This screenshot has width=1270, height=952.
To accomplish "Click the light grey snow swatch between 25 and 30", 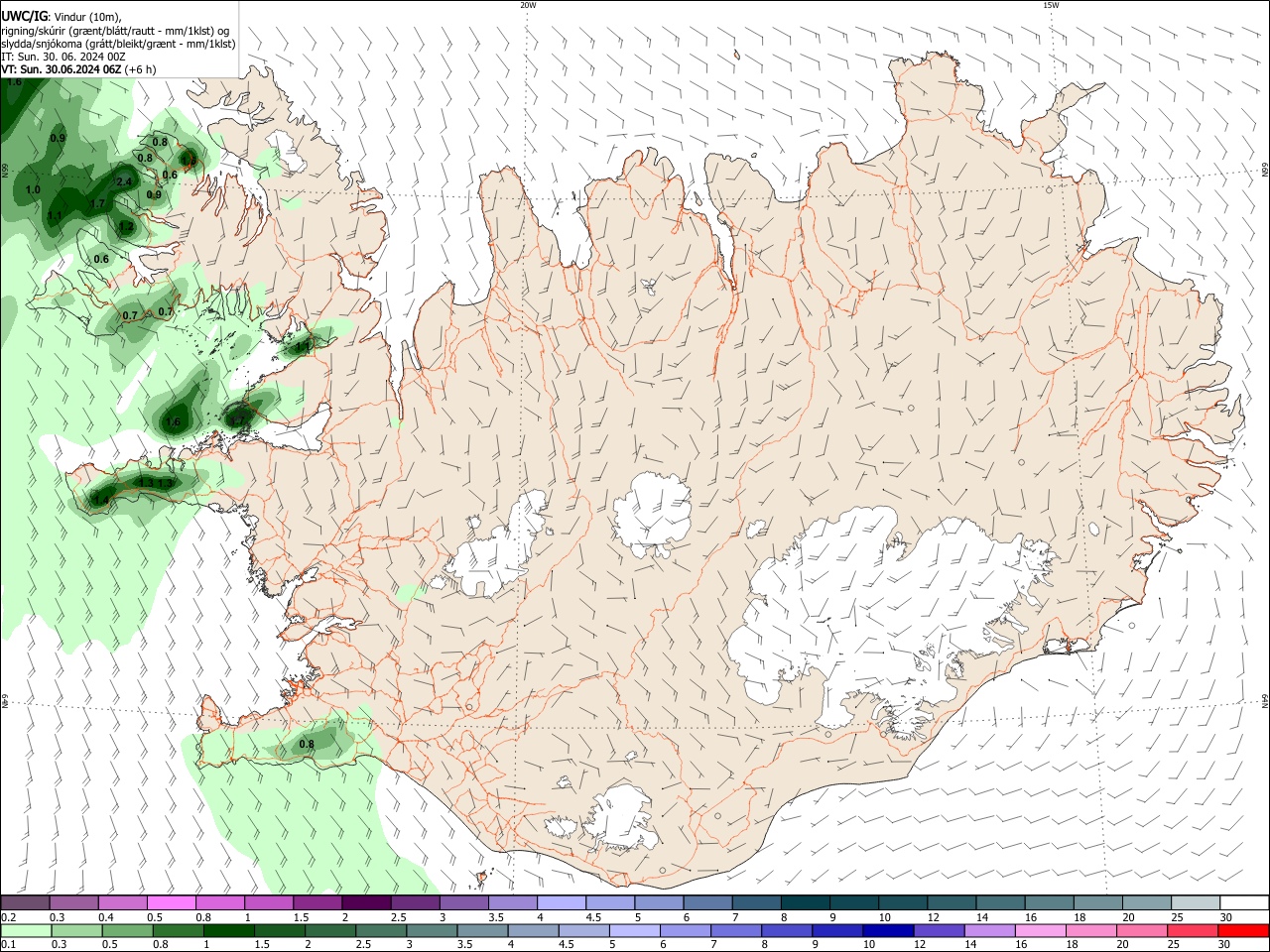I will (x=1195, y=903).
